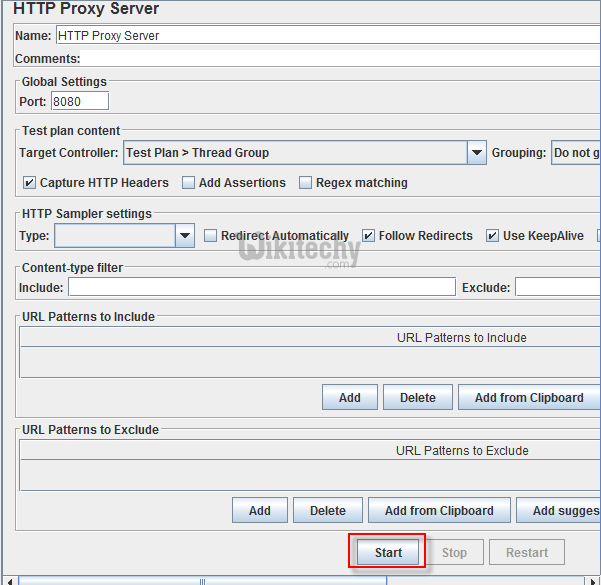This screenshot has height=585, width=601.
Task: Open the Target Controller dropdown
Action: 476,153
